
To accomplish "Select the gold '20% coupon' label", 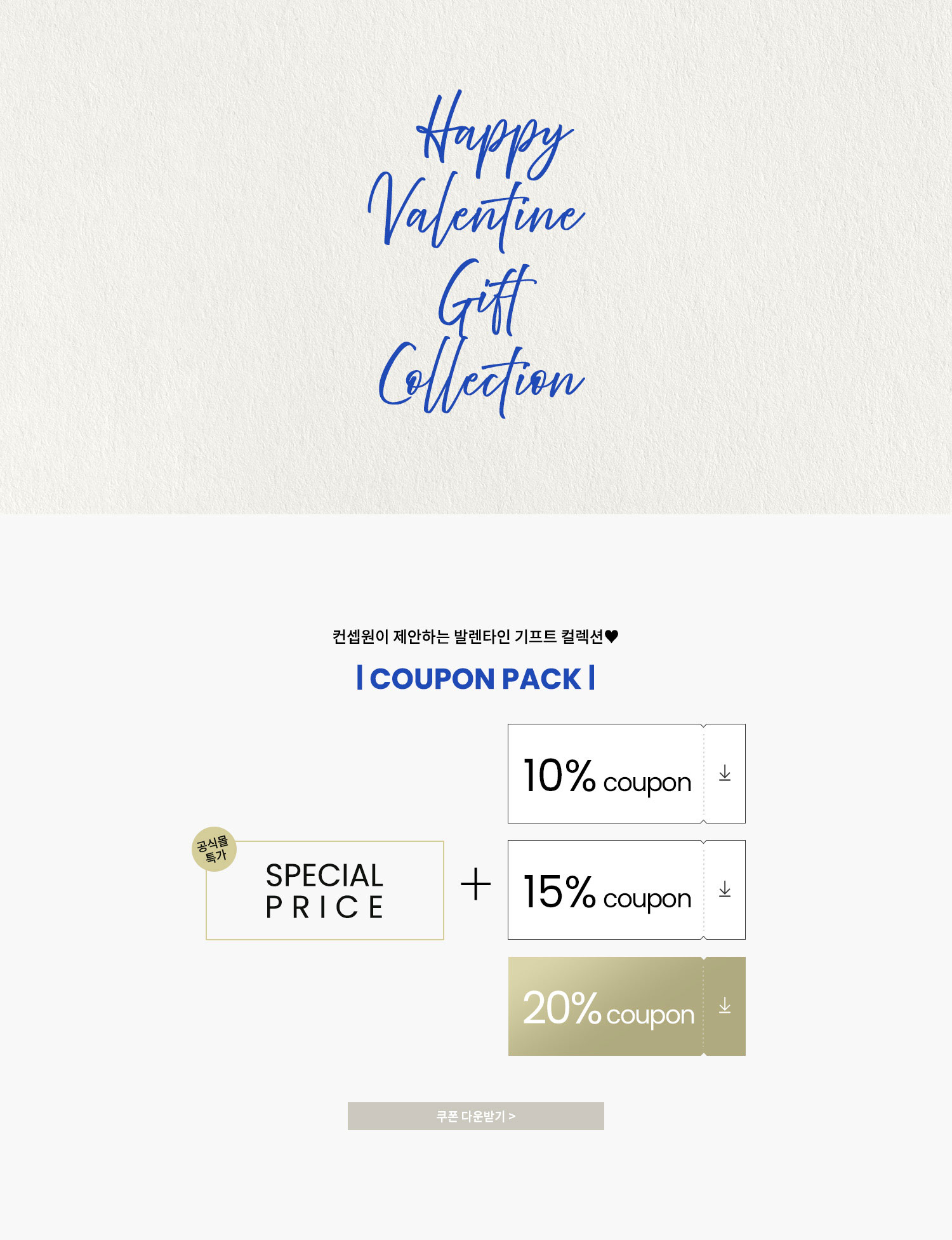I will click(608, 1009).
